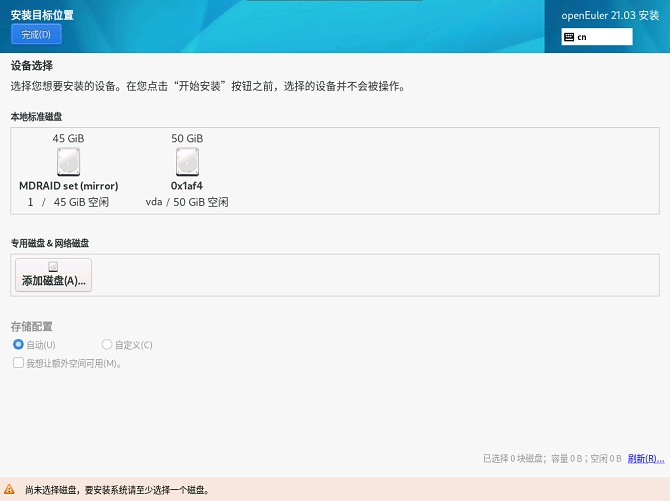Select the MDRAID set (mirror) disk icon
Screen dimensions: 670x501
coord(68,162)
